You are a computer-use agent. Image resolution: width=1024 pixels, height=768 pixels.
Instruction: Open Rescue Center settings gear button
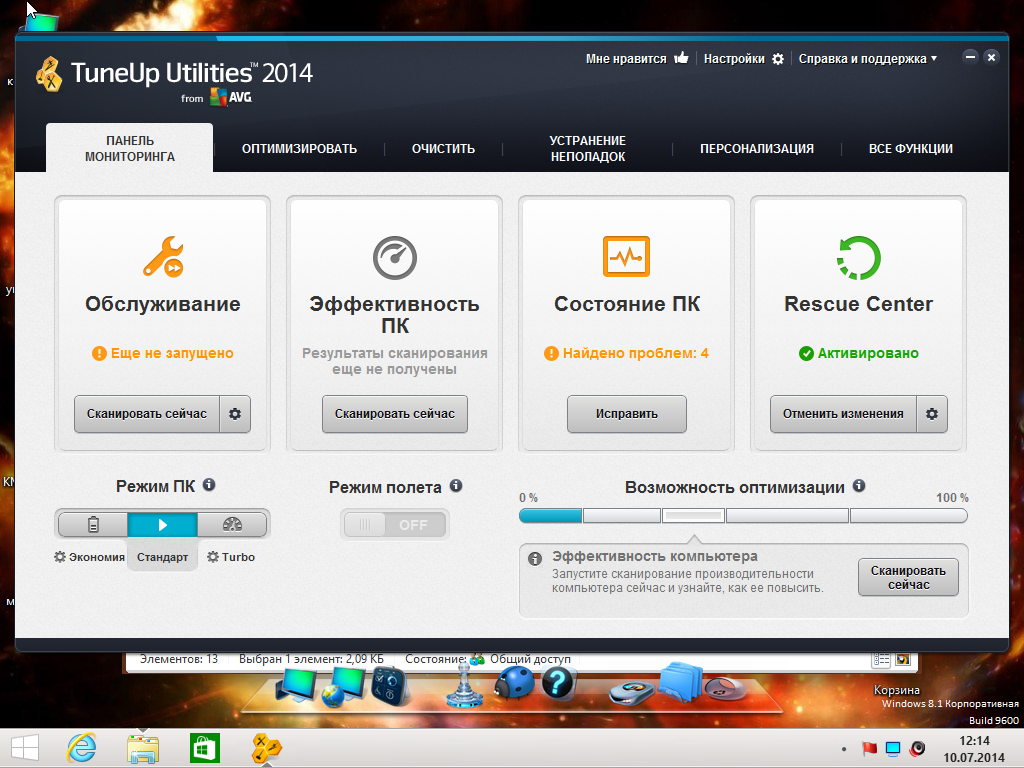click(x=932, y=413)
